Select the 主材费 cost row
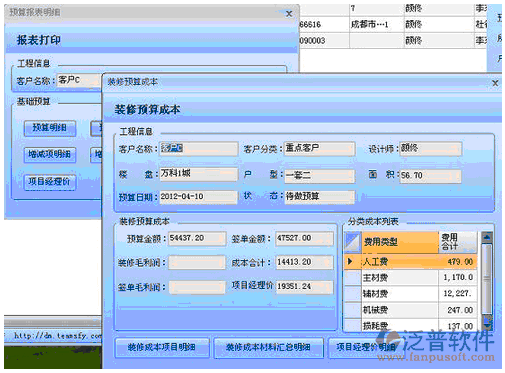The image size is (505, 373). (411, 277)
